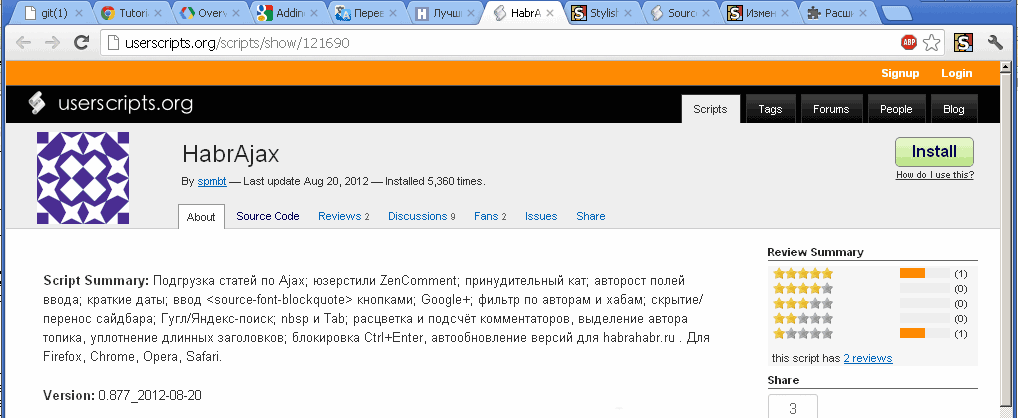Open the Discussions tab
1018x418 pixels.
tap(421, 216)
